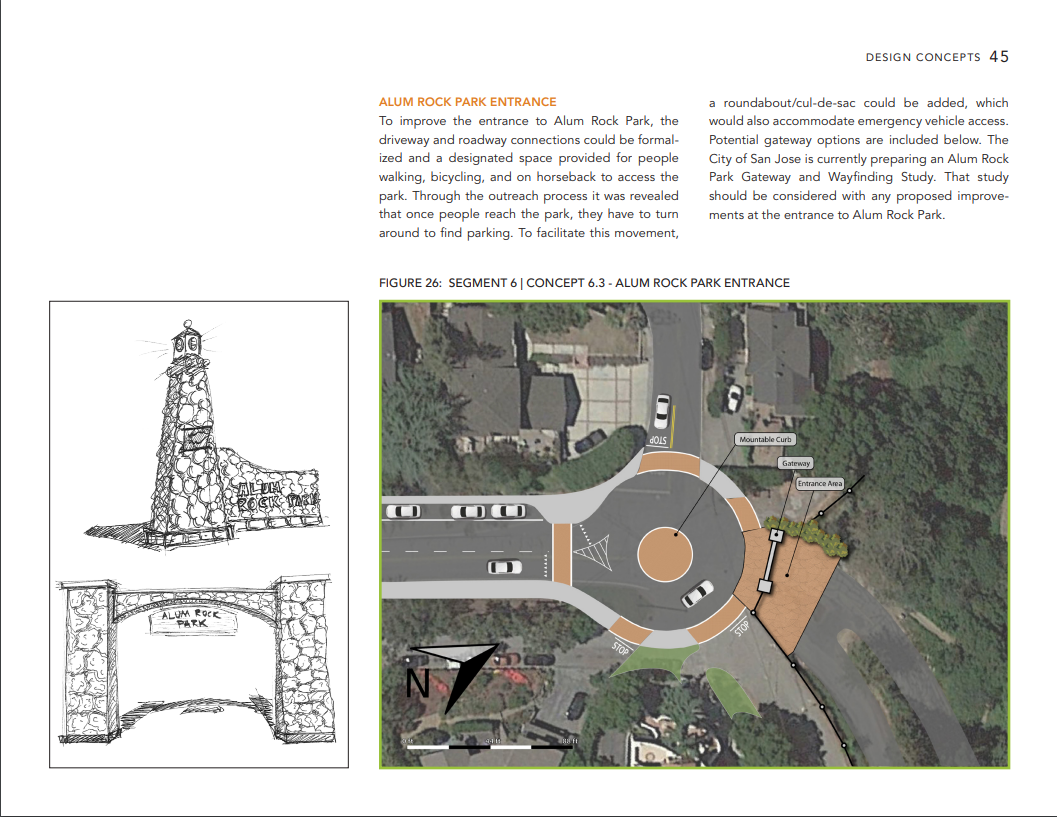Click 'Park Gateway and Wayfinding Study' in the paragraph
Image resolution: width=1057 pixels, height=817 pixels.
[x=822, y=177]
